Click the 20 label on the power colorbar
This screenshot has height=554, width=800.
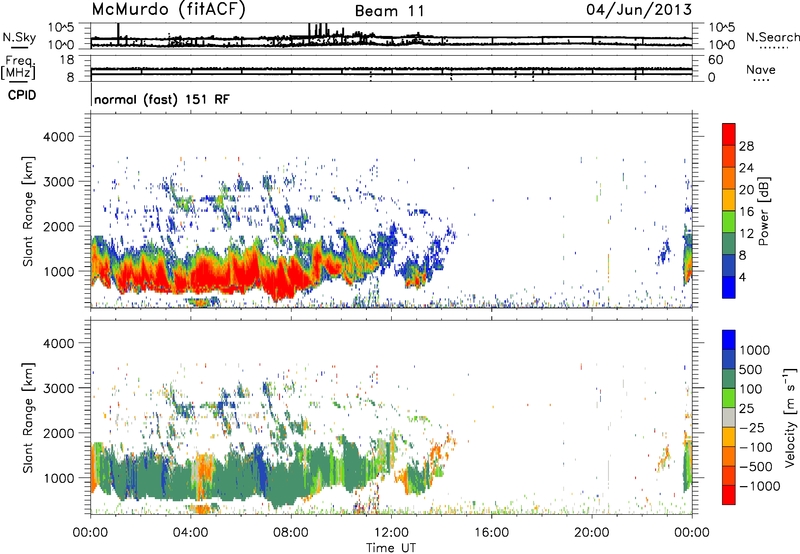pyautogui.click(x=746, y=190)
